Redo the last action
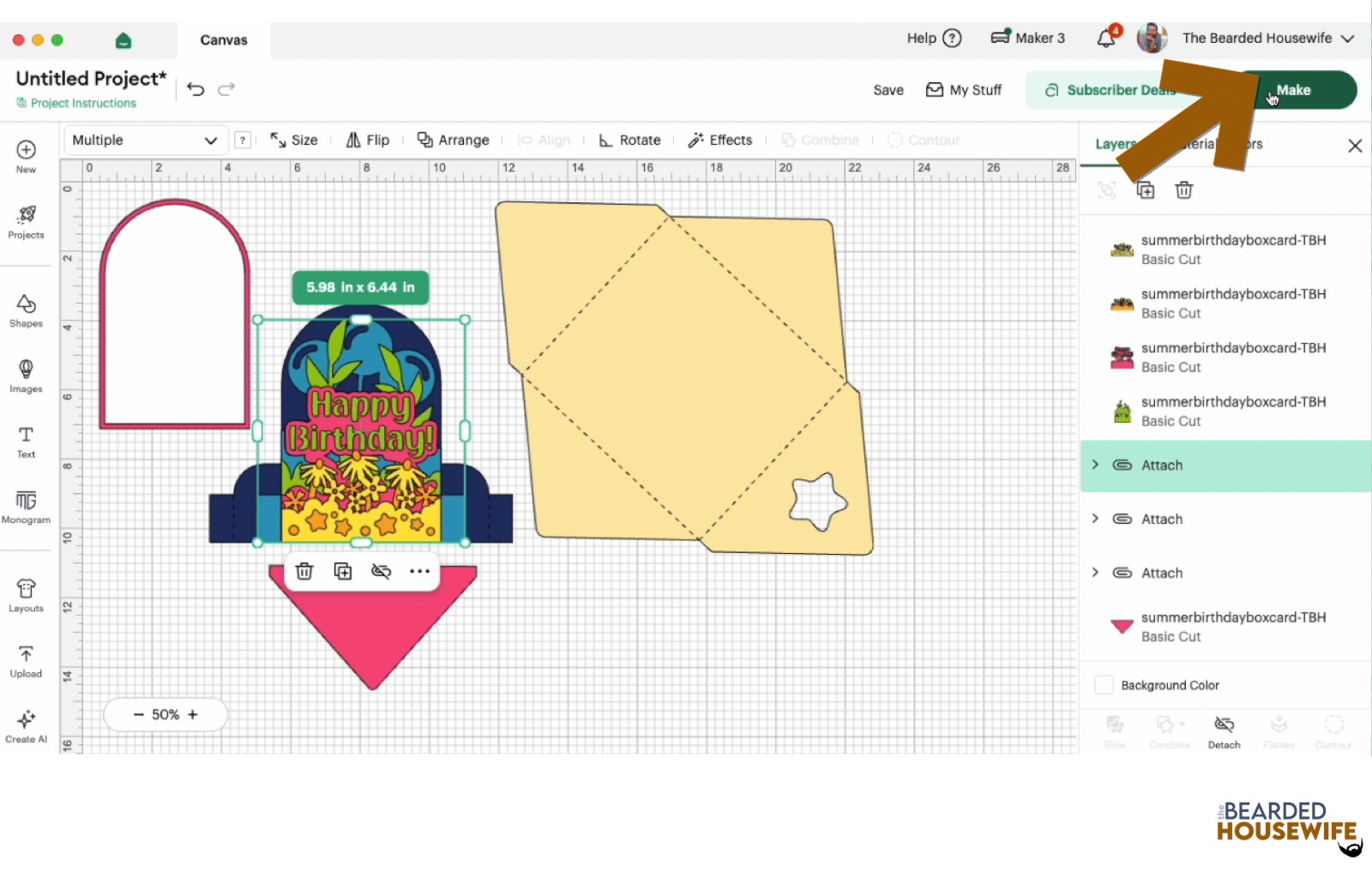The height and width of the screenshot is (872, 1372). 226,89
